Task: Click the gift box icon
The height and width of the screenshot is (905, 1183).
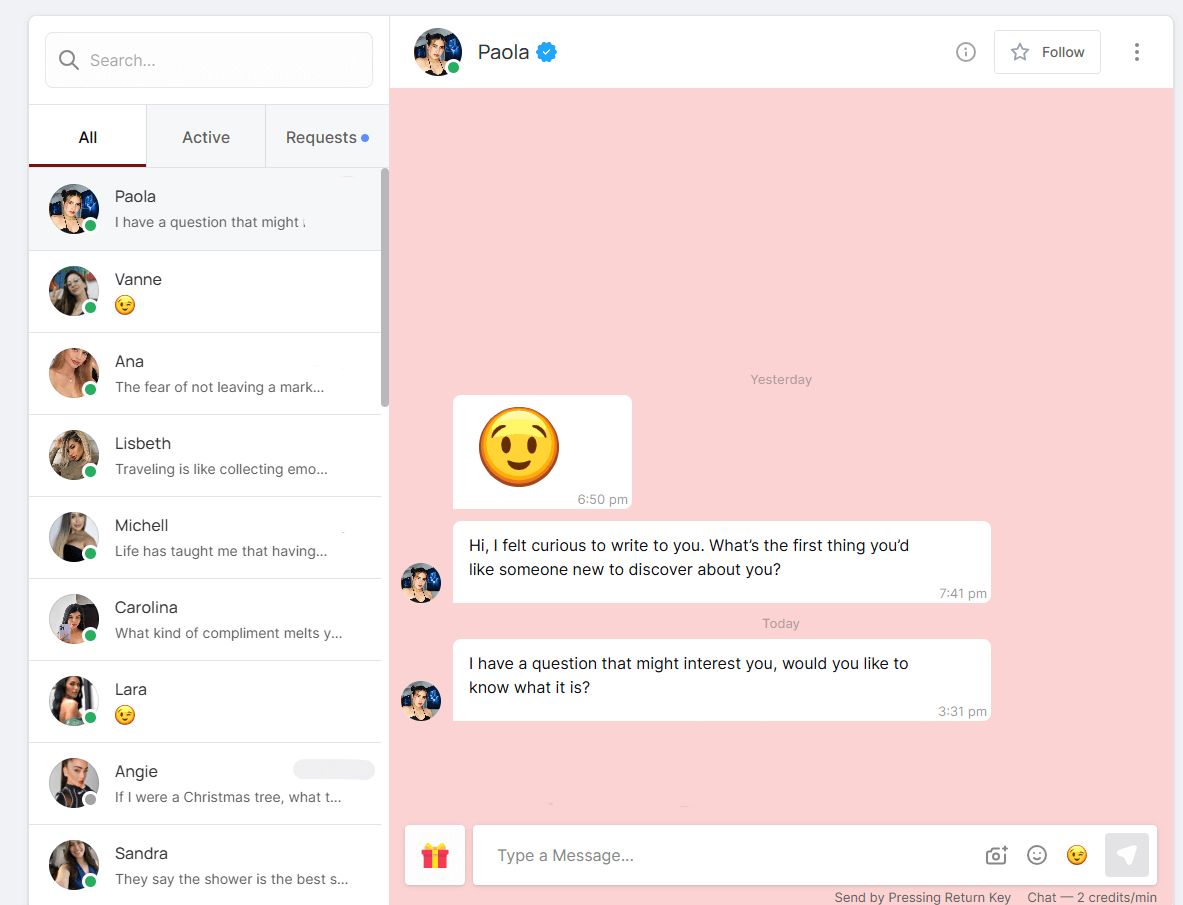Action: [435, 855]
